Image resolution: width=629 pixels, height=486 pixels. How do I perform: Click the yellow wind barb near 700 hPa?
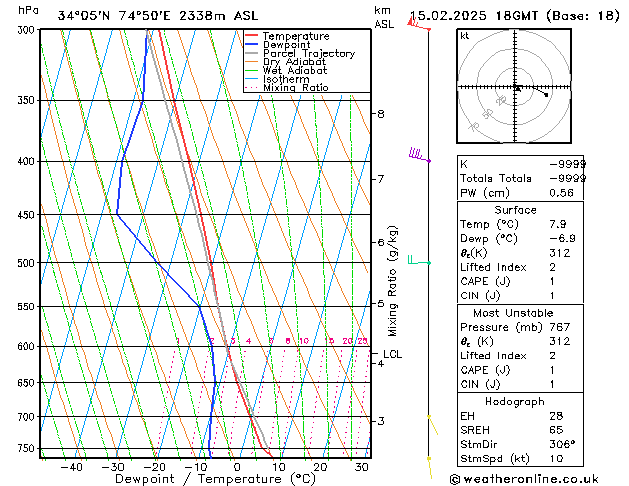(432, 425)
